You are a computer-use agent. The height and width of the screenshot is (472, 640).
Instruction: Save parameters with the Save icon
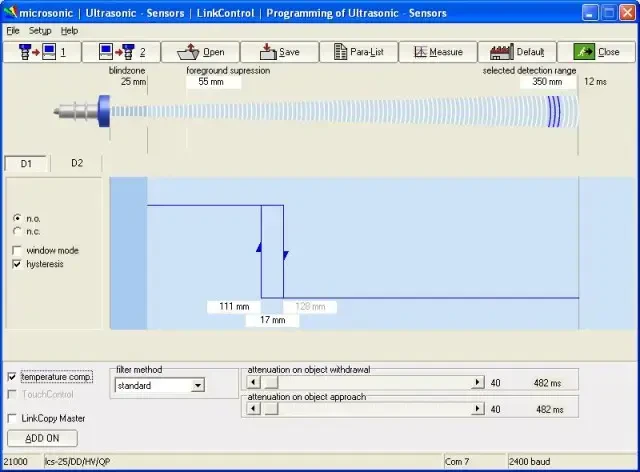click(x=278, y=52)
